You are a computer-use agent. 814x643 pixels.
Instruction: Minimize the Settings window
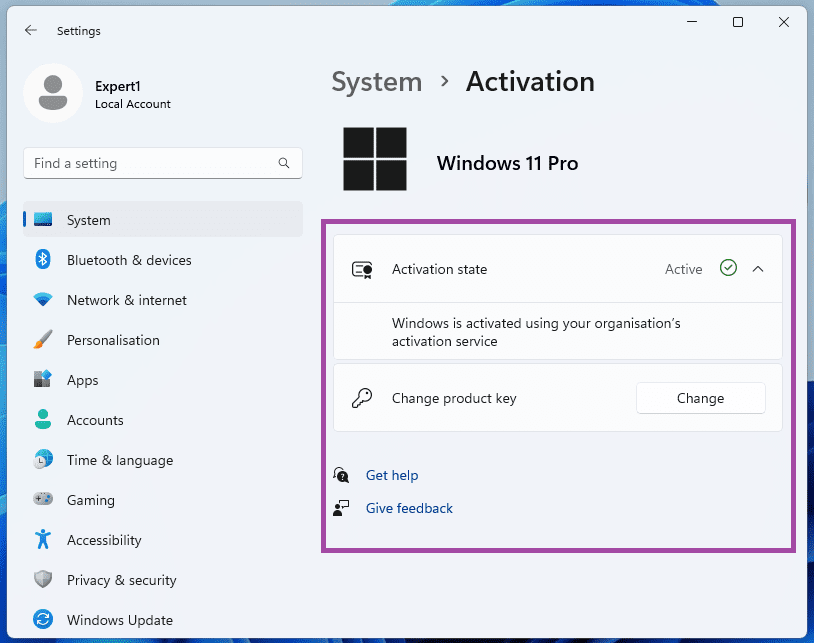point(691,22)
